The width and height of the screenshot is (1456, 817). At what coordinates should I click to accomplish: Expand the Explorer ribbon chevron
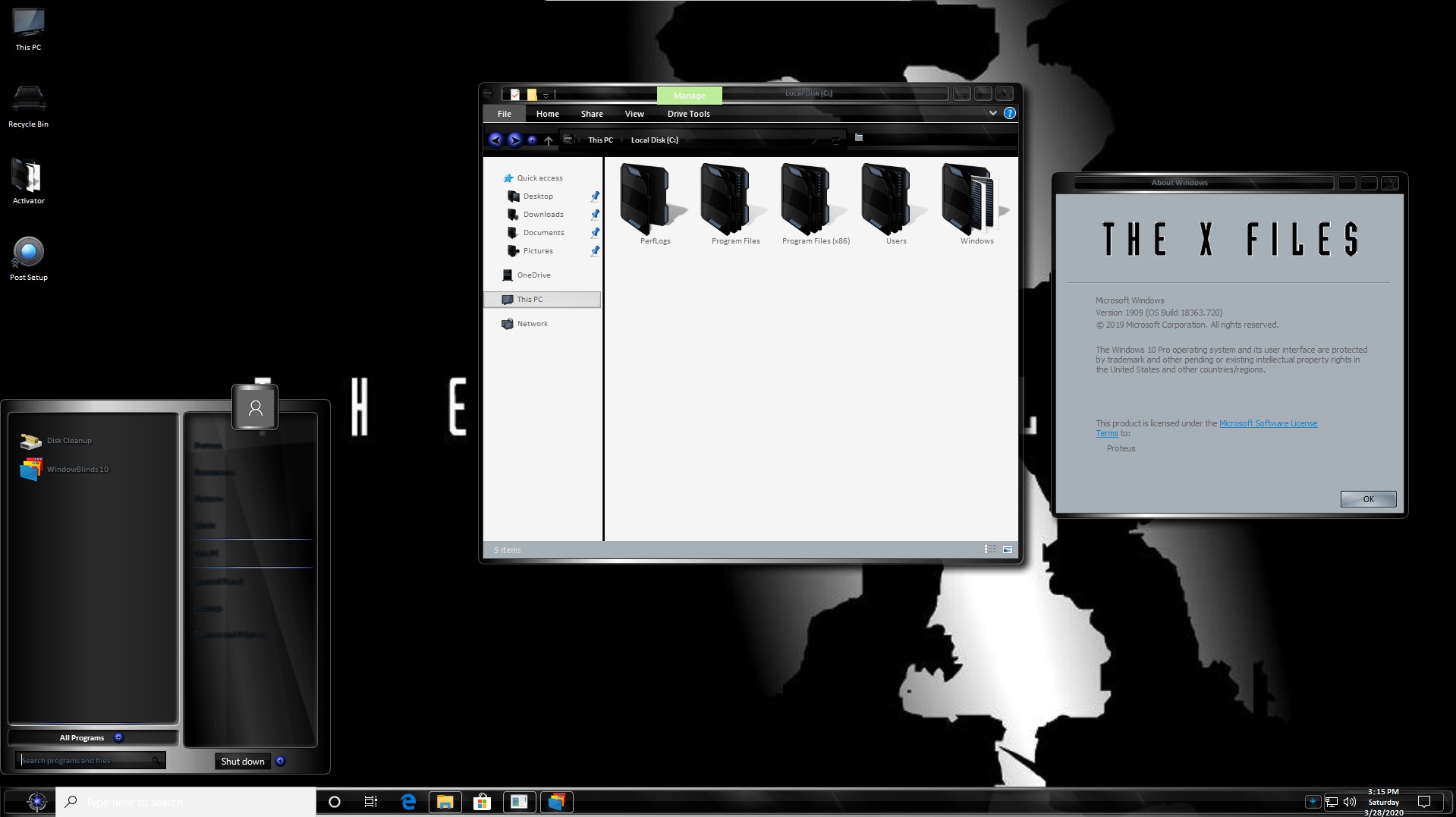coord(992,113)
